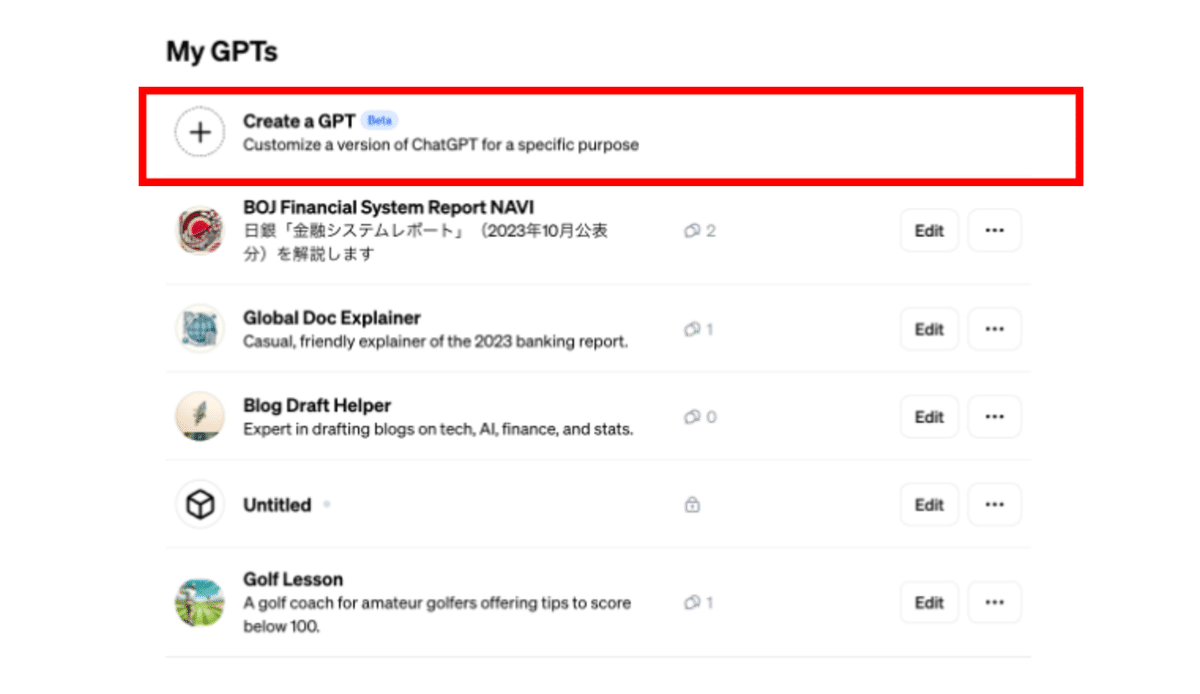Edit the Untitled GPT
Screen dimensions: 1200x694
[928, 504]
